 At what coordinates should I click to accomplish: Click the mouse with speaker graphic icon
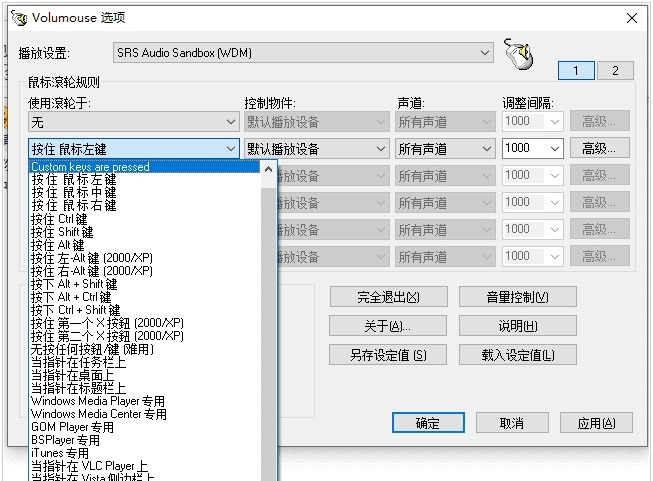518,54
